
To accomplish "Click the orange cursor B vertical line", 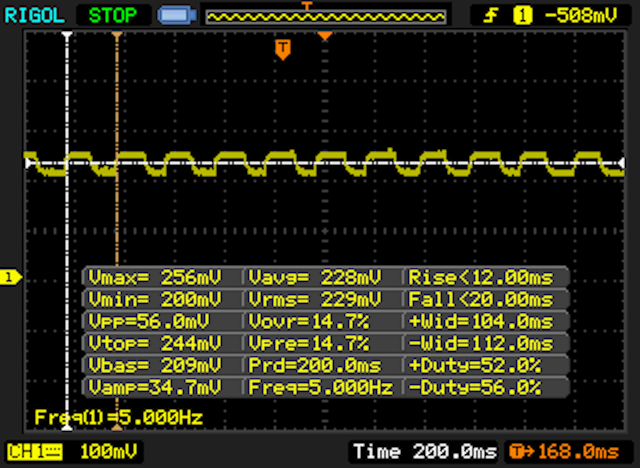I will click(117, 231).
